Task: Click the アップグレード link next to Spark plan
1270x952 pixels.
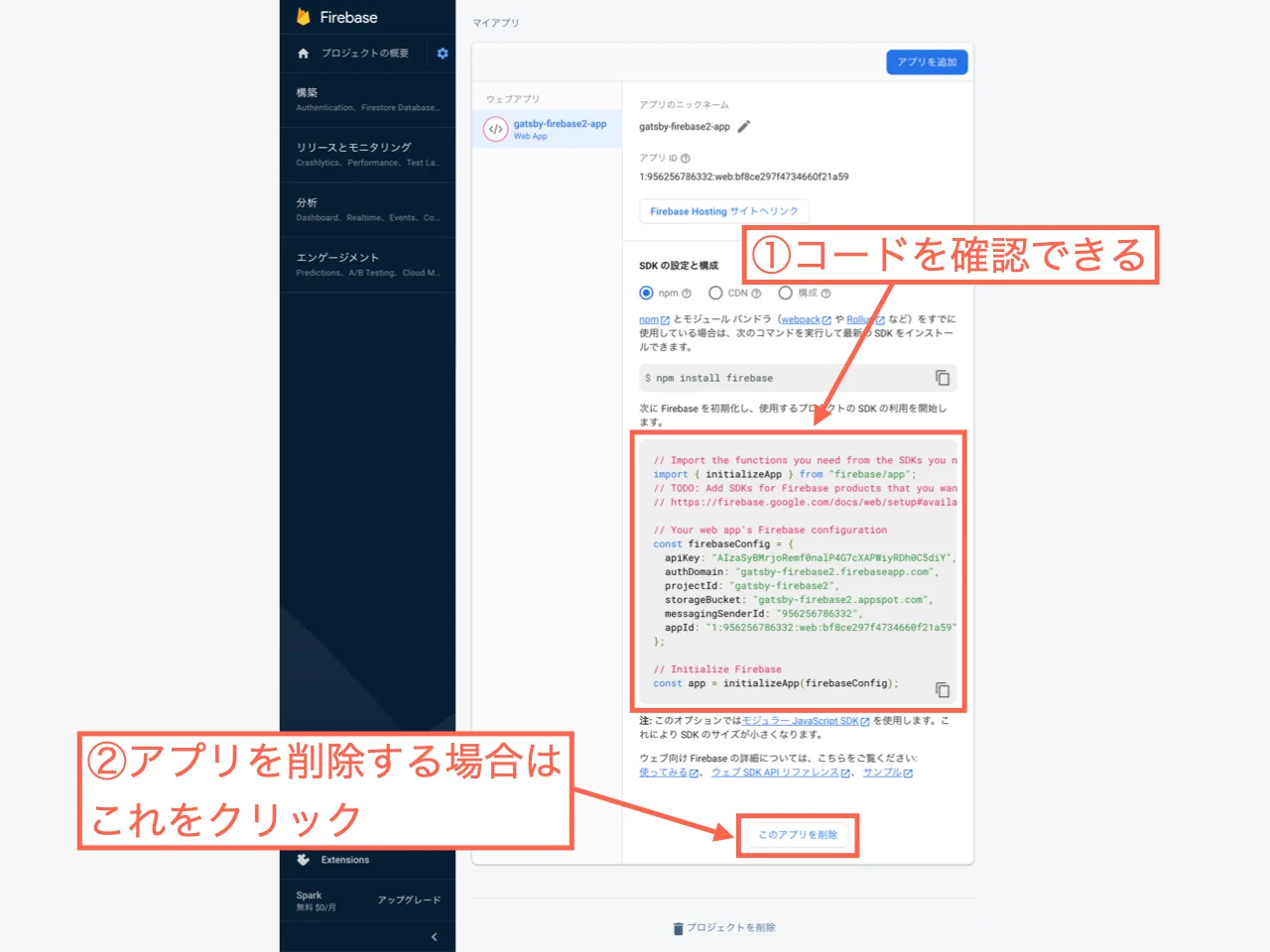Action: [x=409, y=900]
